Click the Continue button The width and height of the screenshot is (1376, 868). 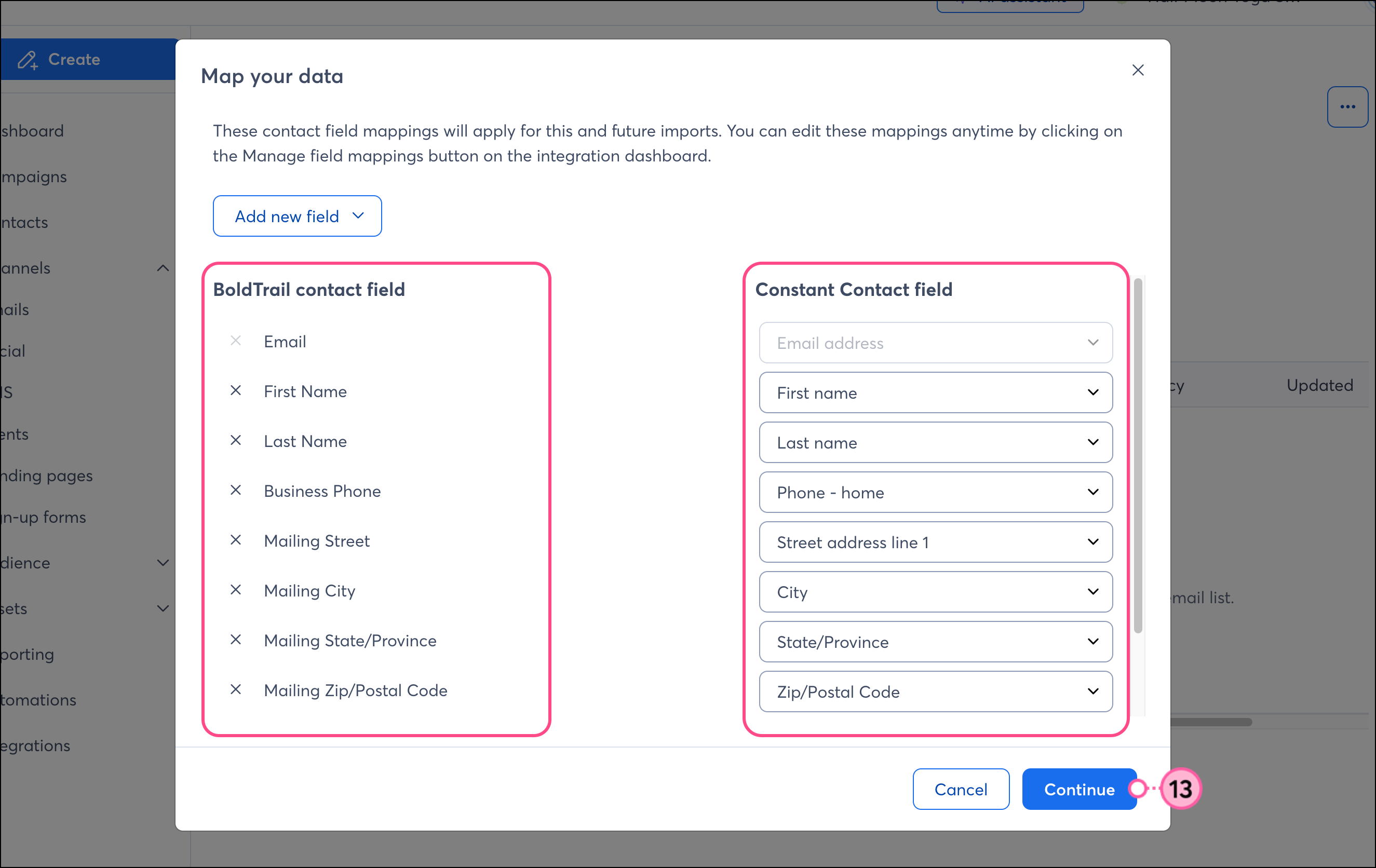[1079, 789]
